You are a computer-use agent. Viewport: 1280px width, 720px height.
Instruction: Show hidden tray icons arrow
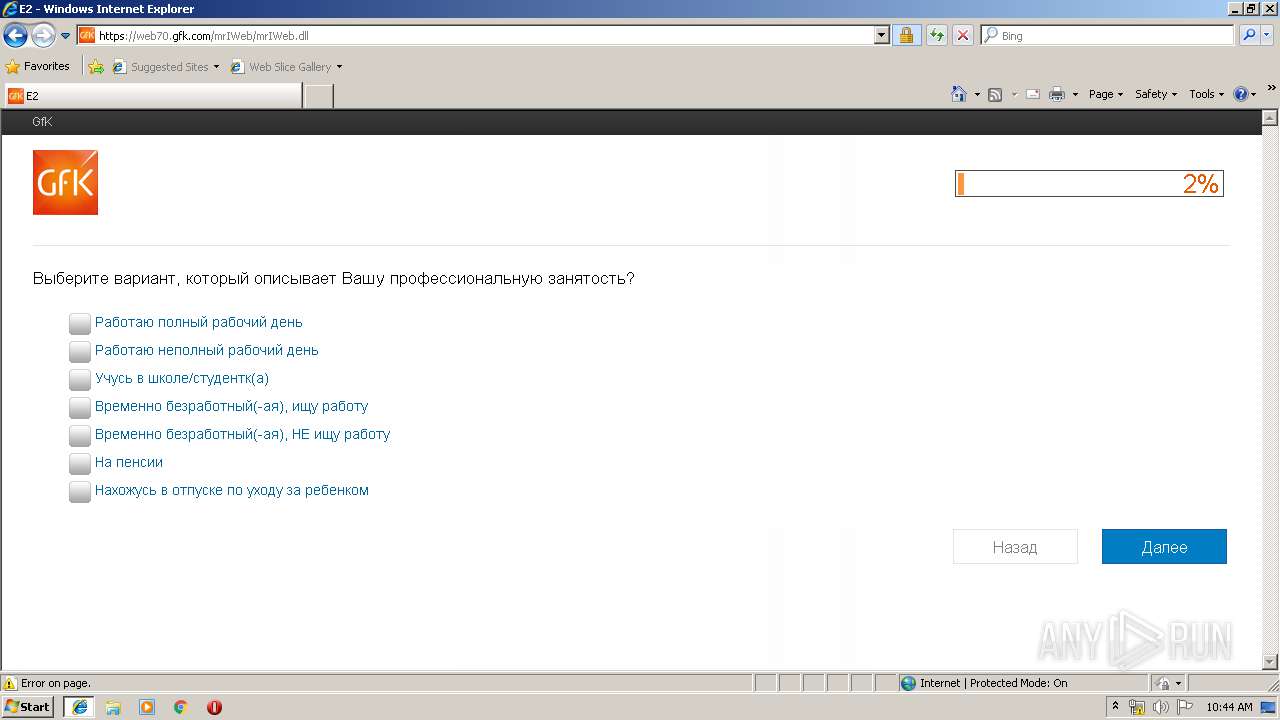1116,706
